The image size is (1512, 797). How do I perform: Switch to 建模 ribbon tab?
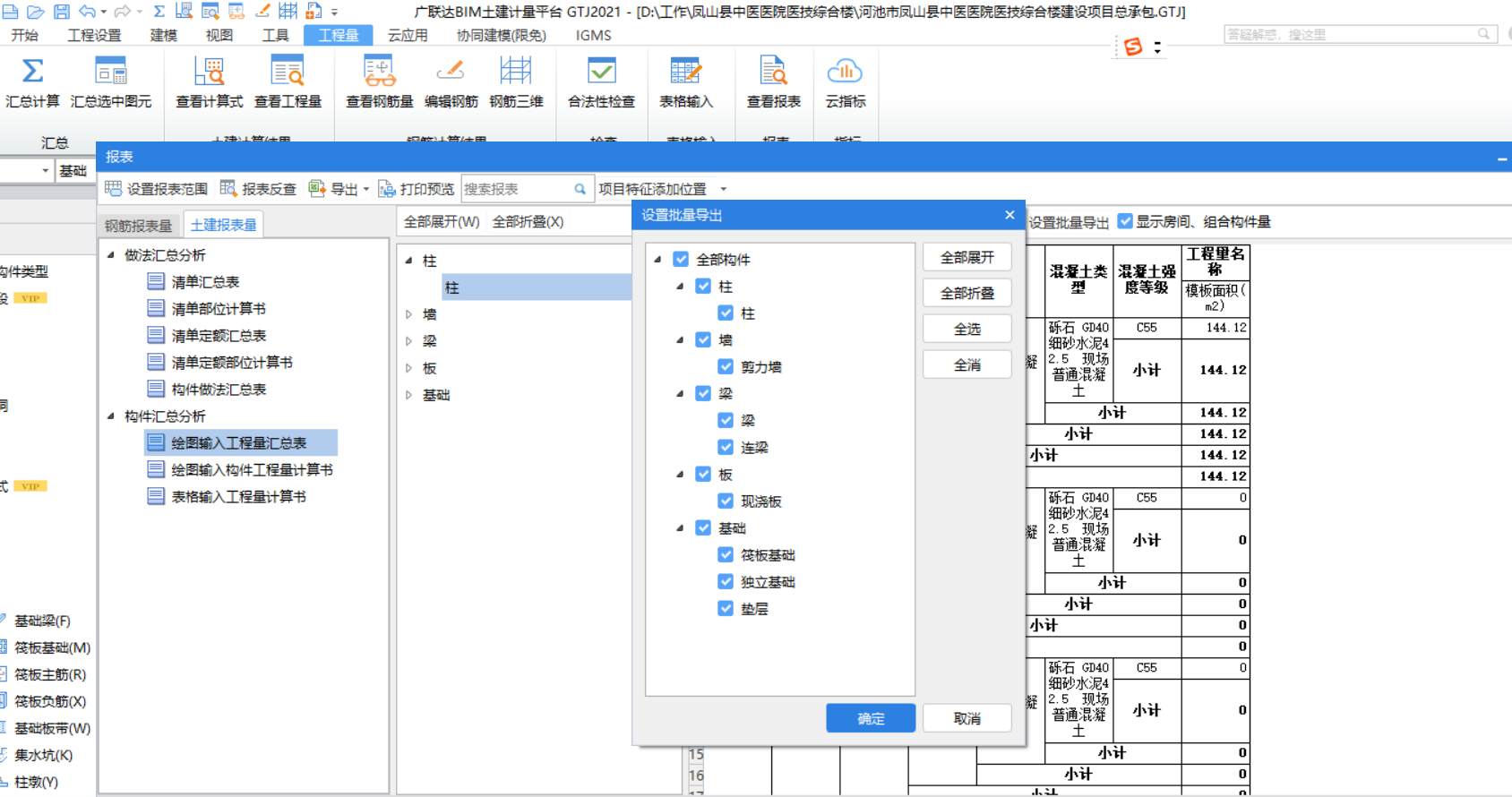[163, 35]
